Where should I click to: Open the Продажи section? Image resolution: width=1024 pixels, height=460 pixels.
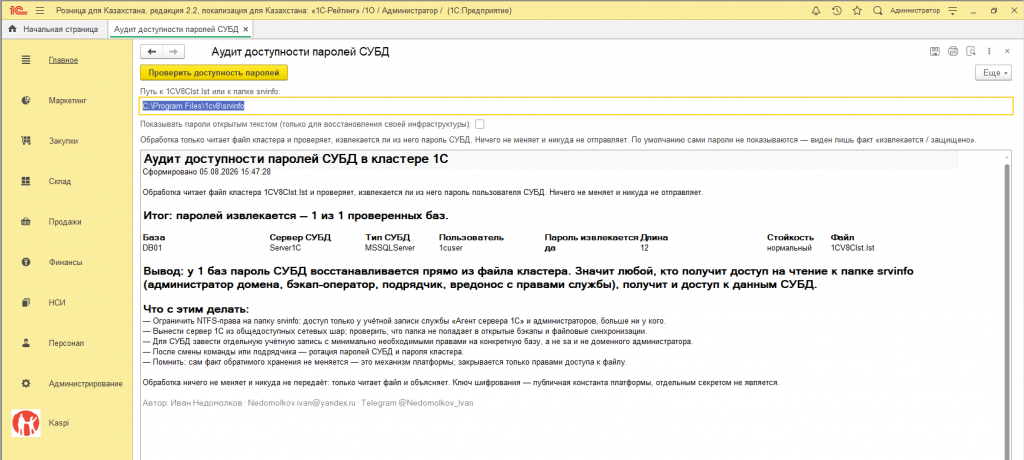[x=65, y=222]
